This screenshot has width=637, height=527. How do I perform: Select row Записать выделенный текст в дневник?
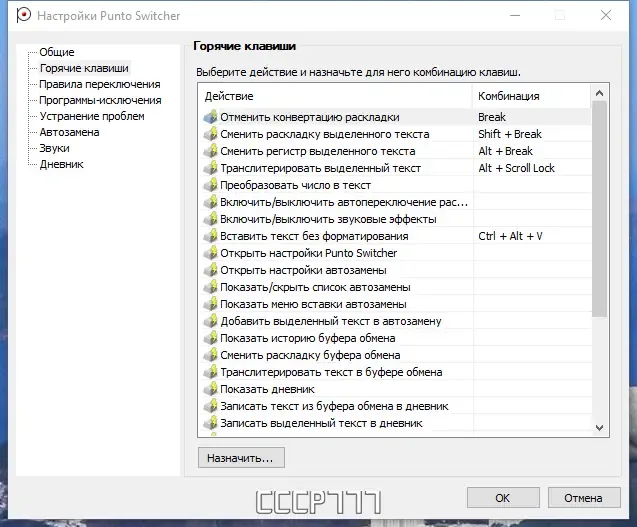(x=395, y=423)
